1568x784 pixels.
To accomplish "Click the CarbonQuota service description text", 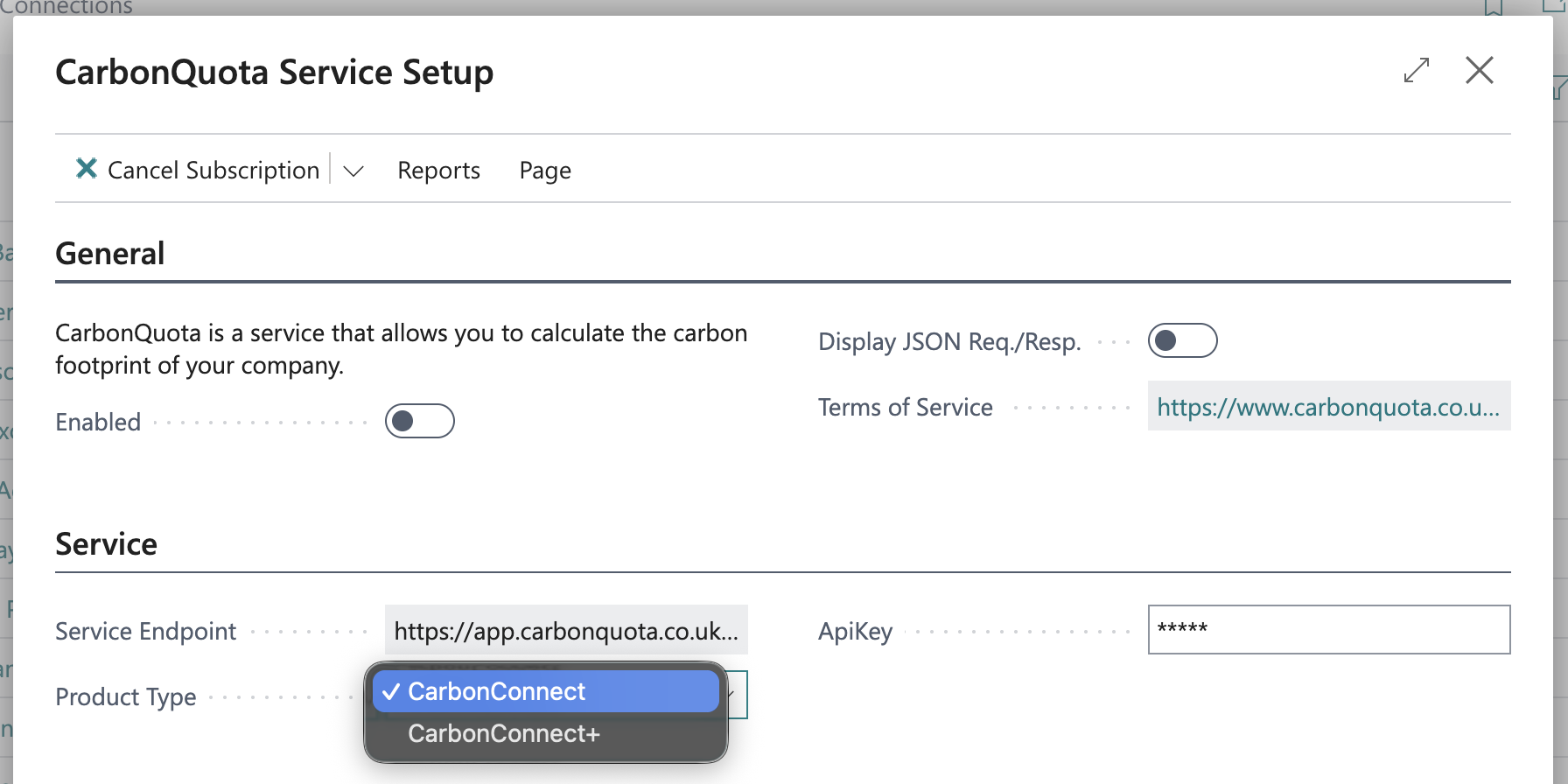I will tap(402, 349).
